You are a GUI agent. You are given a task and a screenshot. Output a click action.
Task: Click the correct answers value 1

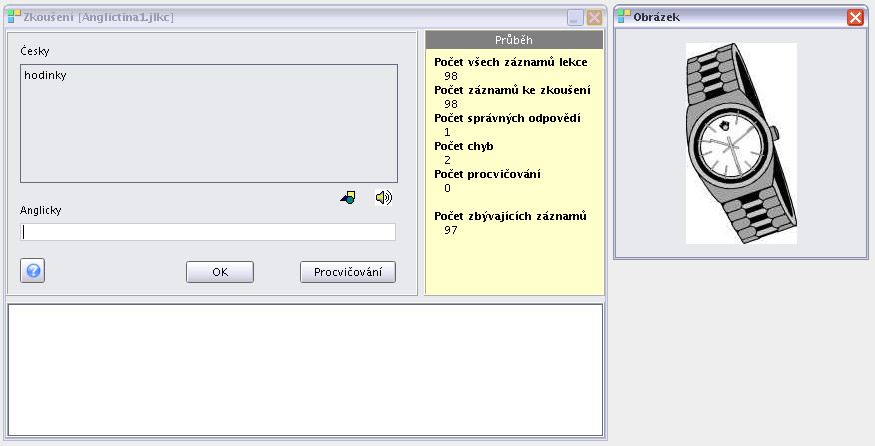[x=448, y=132]
